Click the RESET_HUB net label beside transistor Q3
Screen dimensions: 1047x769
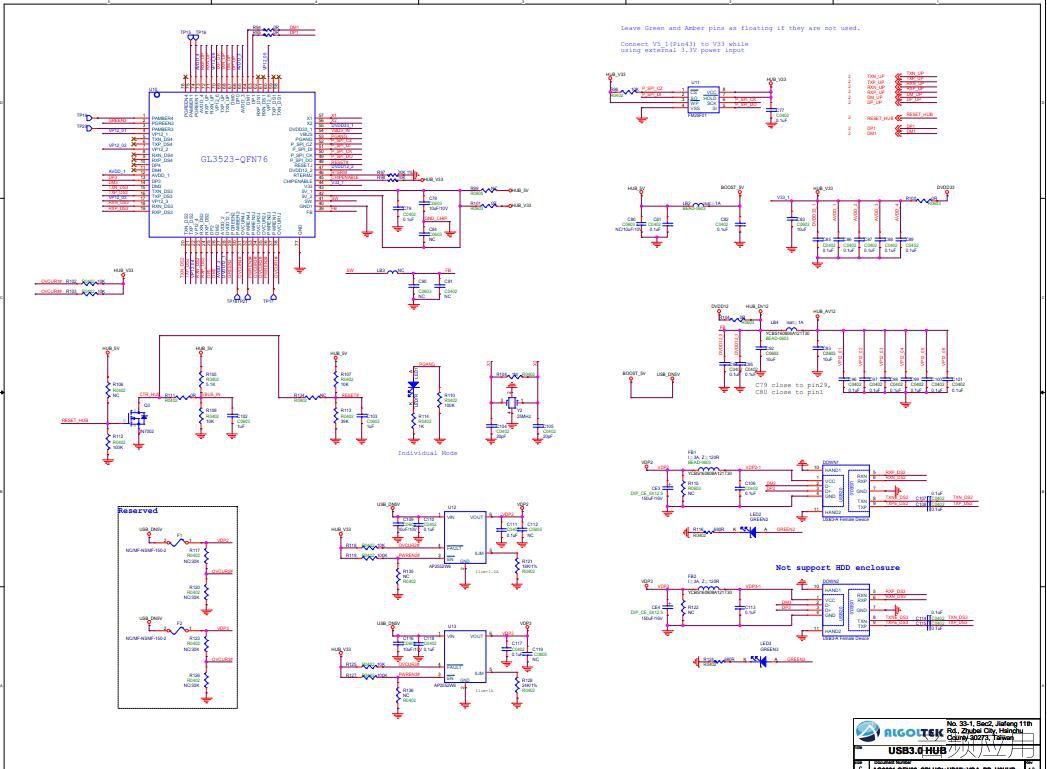(x=74, y=421)
